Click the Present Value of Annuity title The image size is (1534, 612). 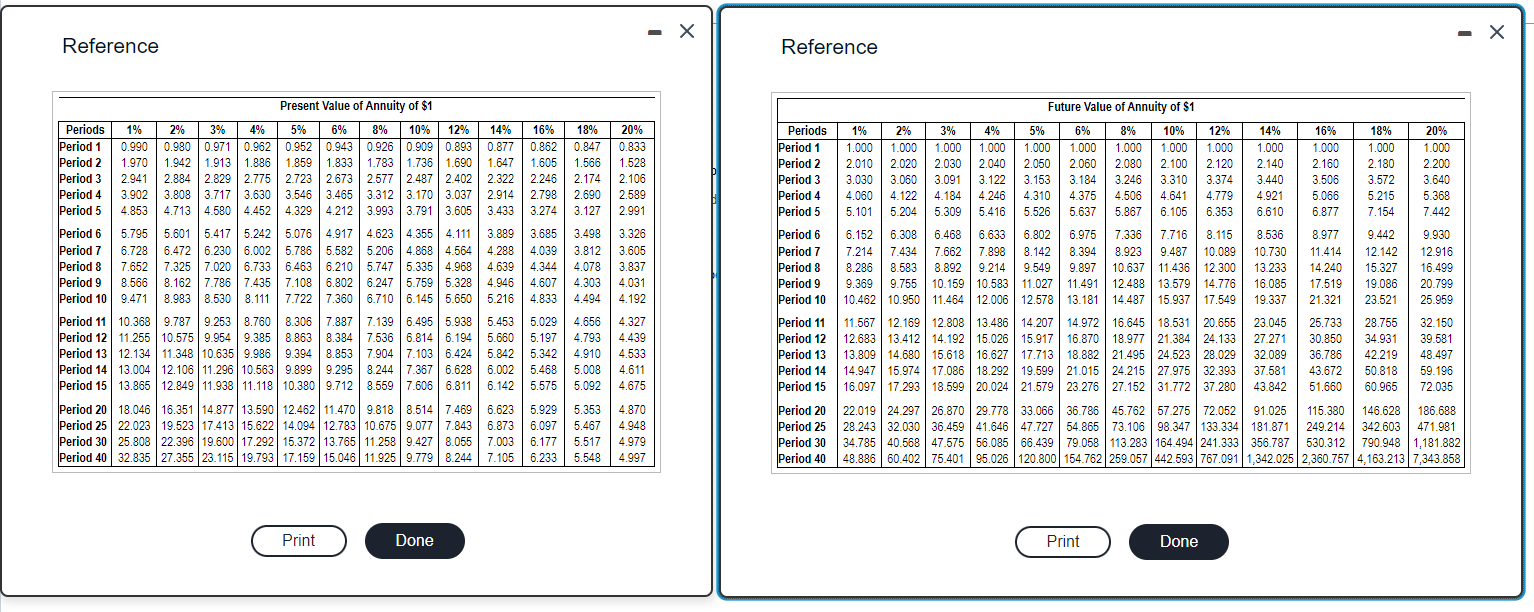click(355, 107)
